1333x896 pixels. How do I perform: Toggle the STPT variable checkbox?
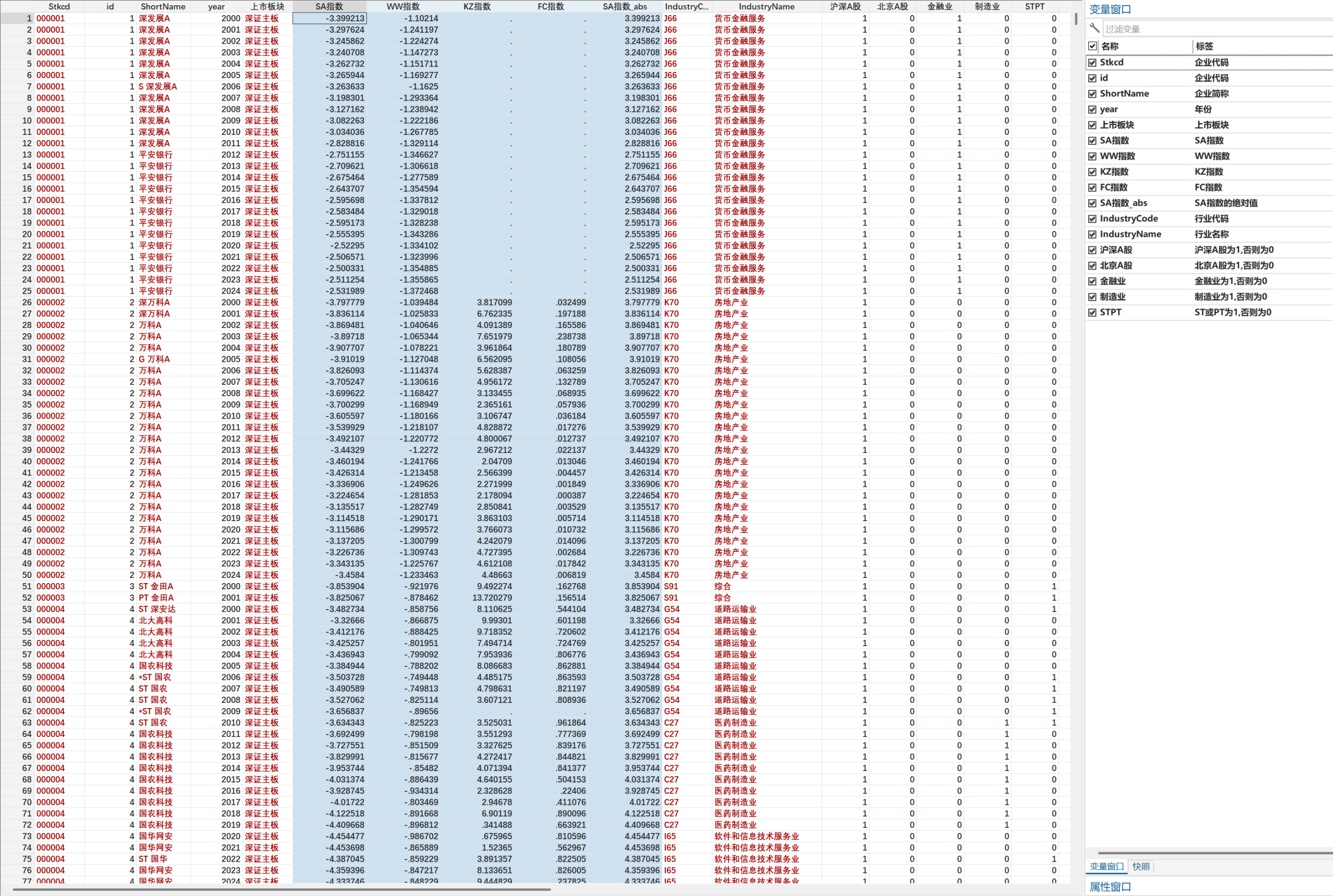click(1092, 312)
